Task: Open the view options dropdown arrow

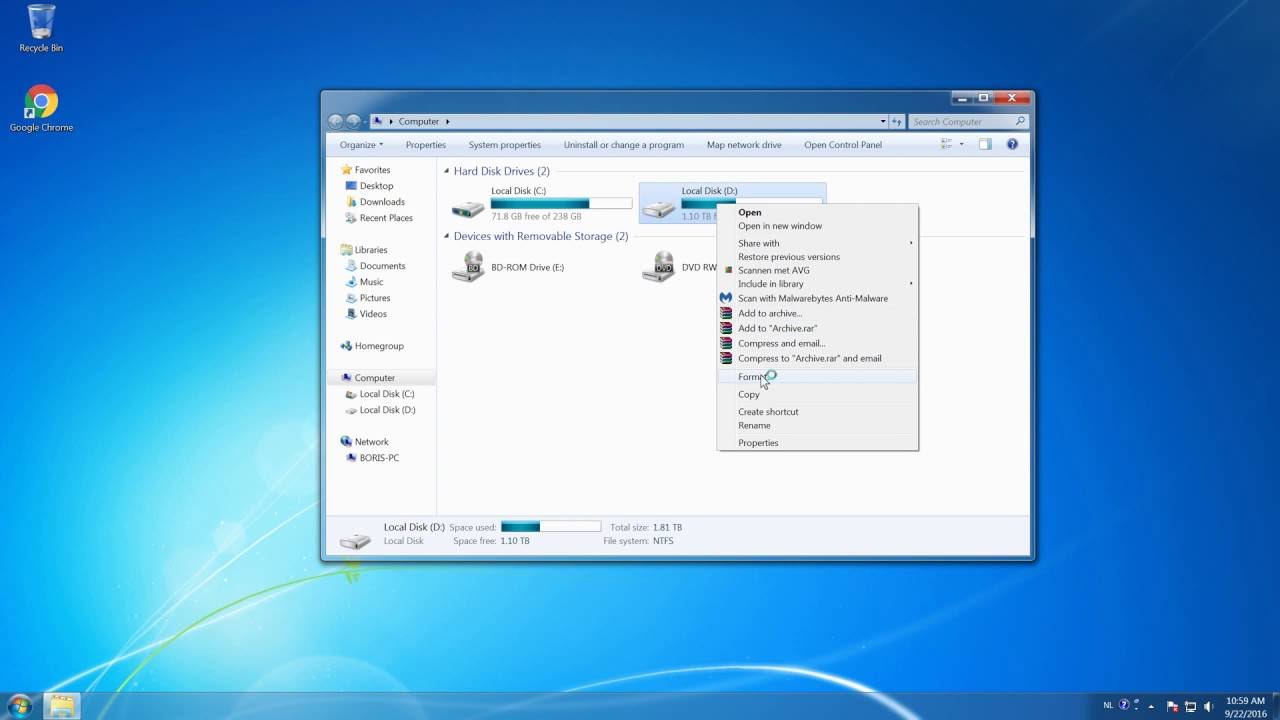Action: tap(962, 144)
